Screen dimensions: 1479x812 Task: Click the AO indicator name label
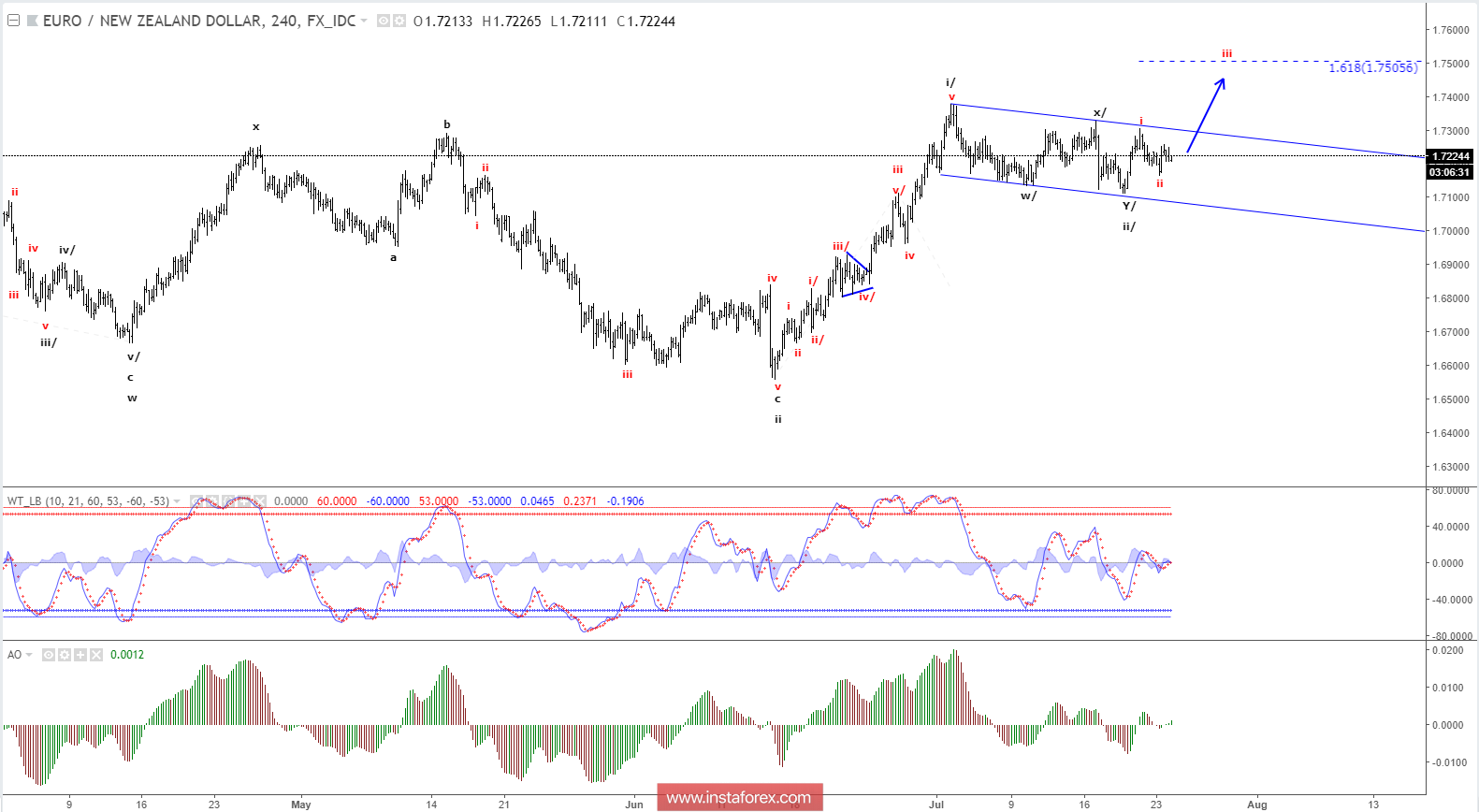point(14,655)
